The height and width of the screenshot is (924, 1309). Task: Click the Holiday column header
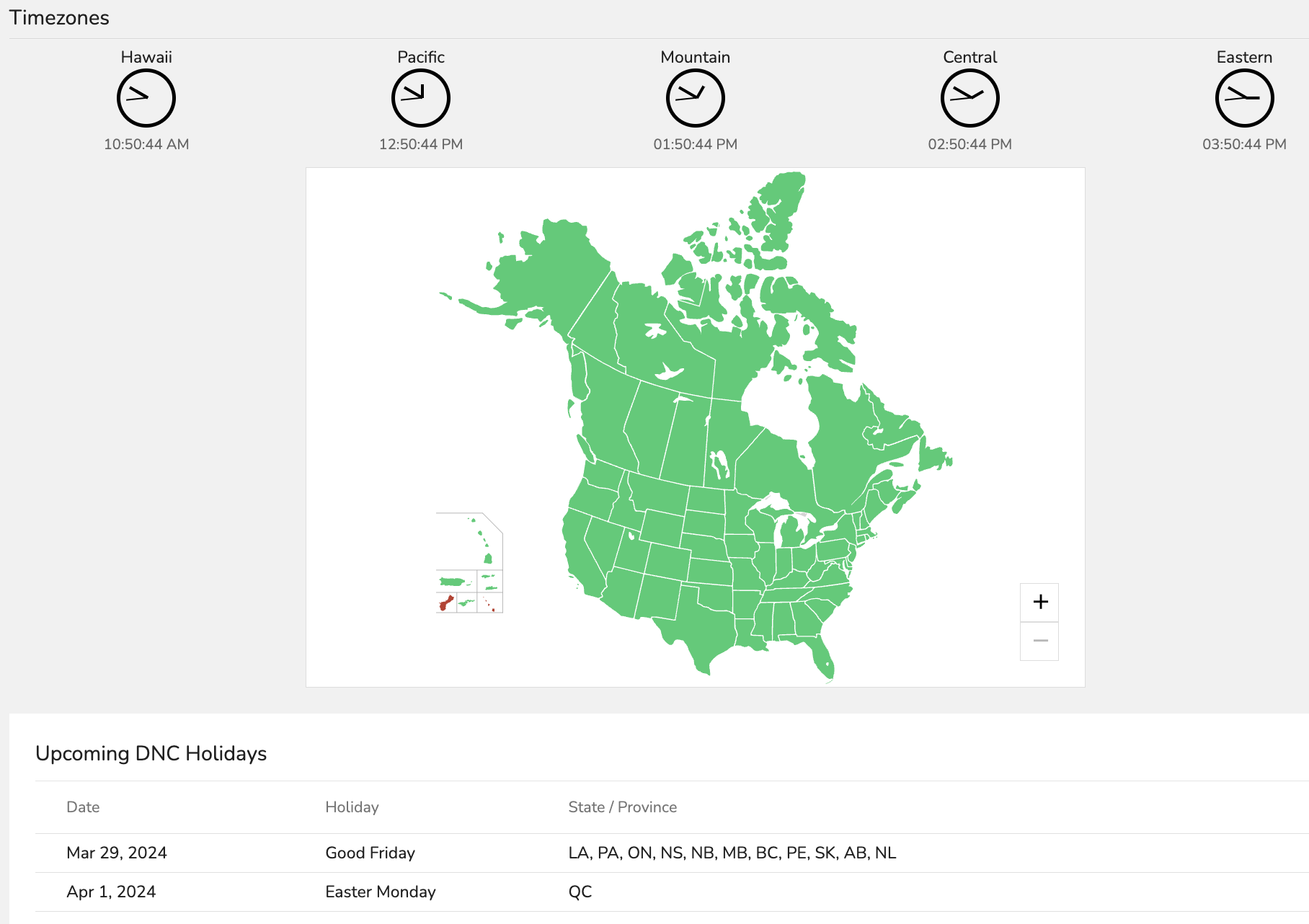click(x=352, y=807)
